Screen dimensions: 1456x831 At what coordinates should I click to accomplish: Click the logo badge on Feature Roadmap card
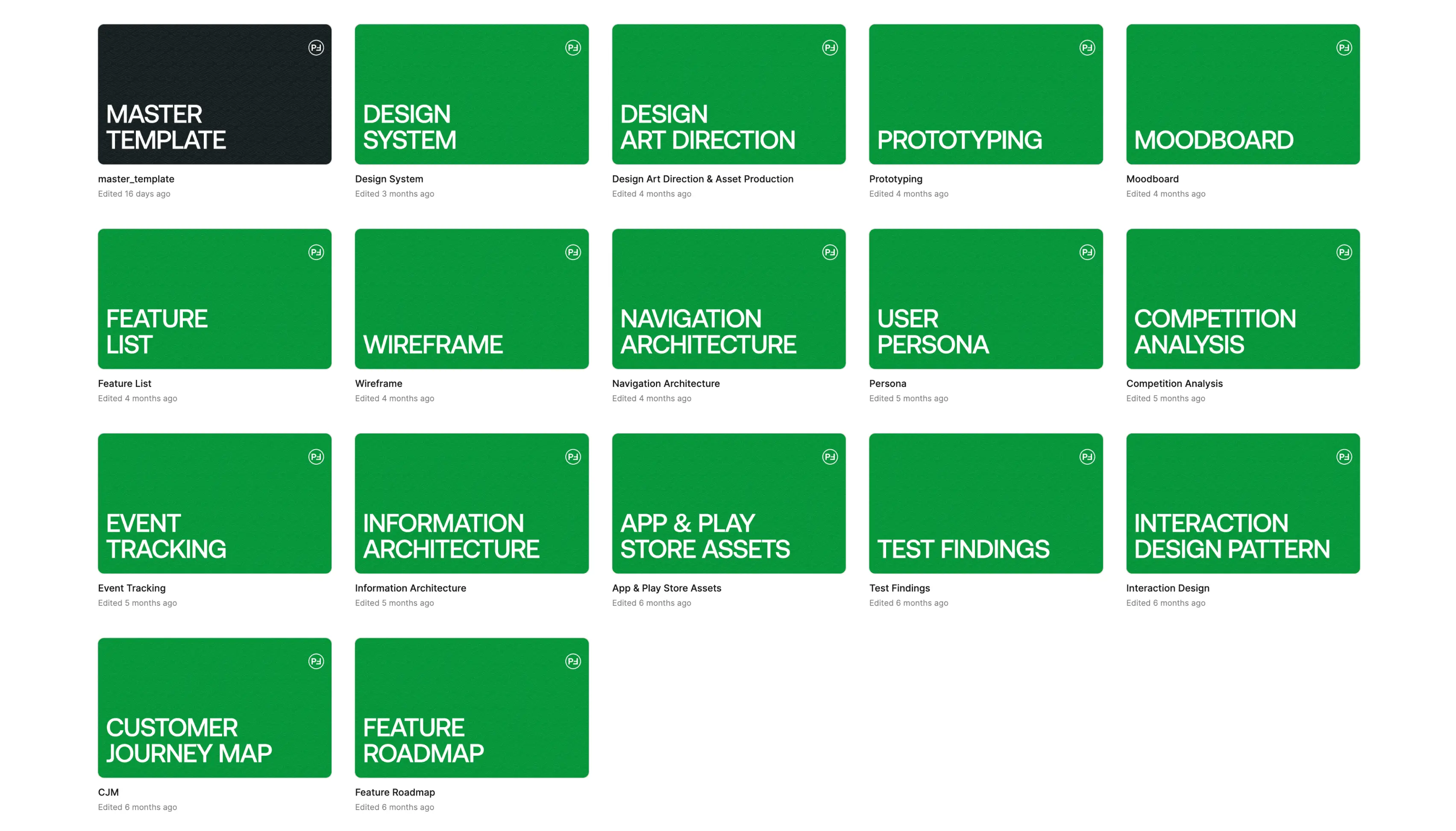tap(572, 661)
